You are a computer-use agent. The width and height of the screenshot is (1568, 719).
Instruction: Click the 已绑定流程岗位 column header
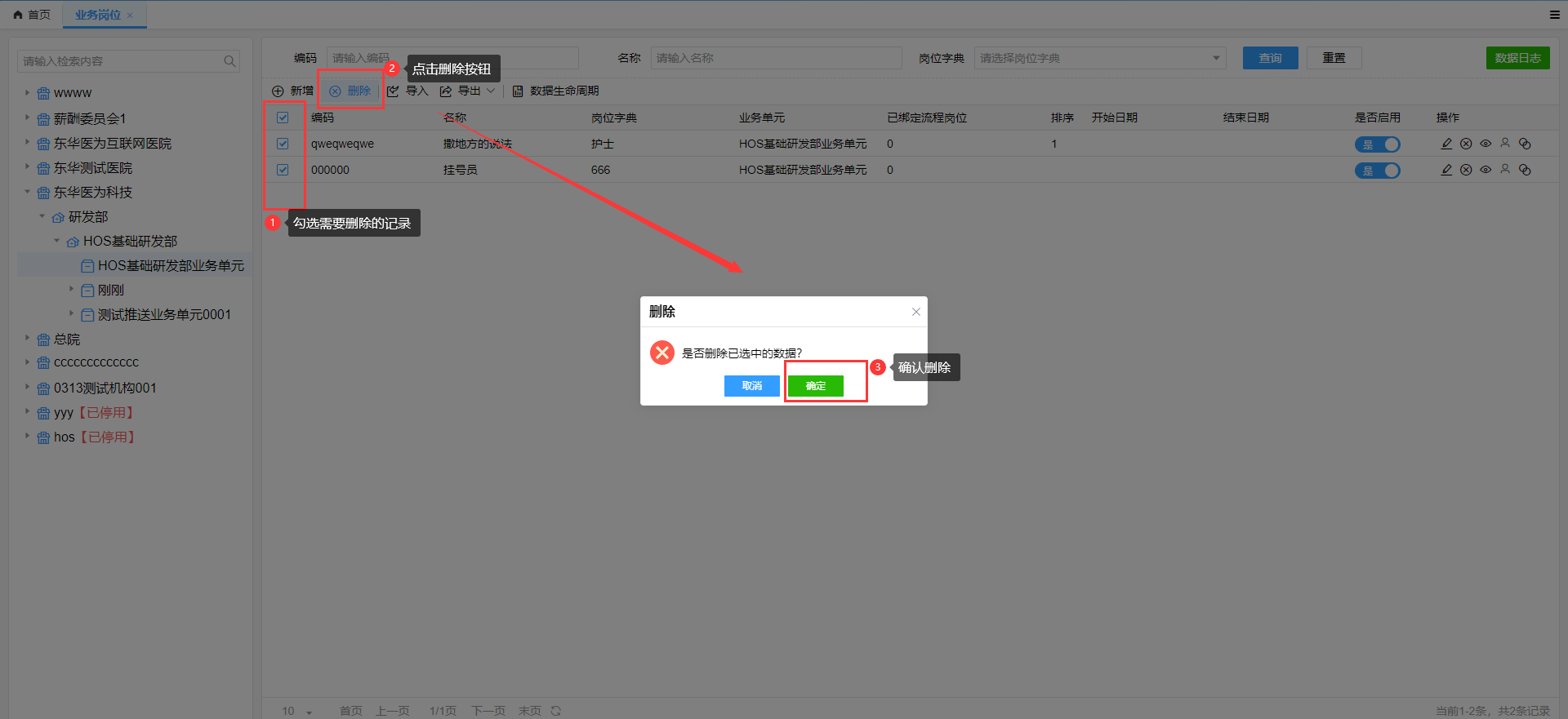pos(927,118)
